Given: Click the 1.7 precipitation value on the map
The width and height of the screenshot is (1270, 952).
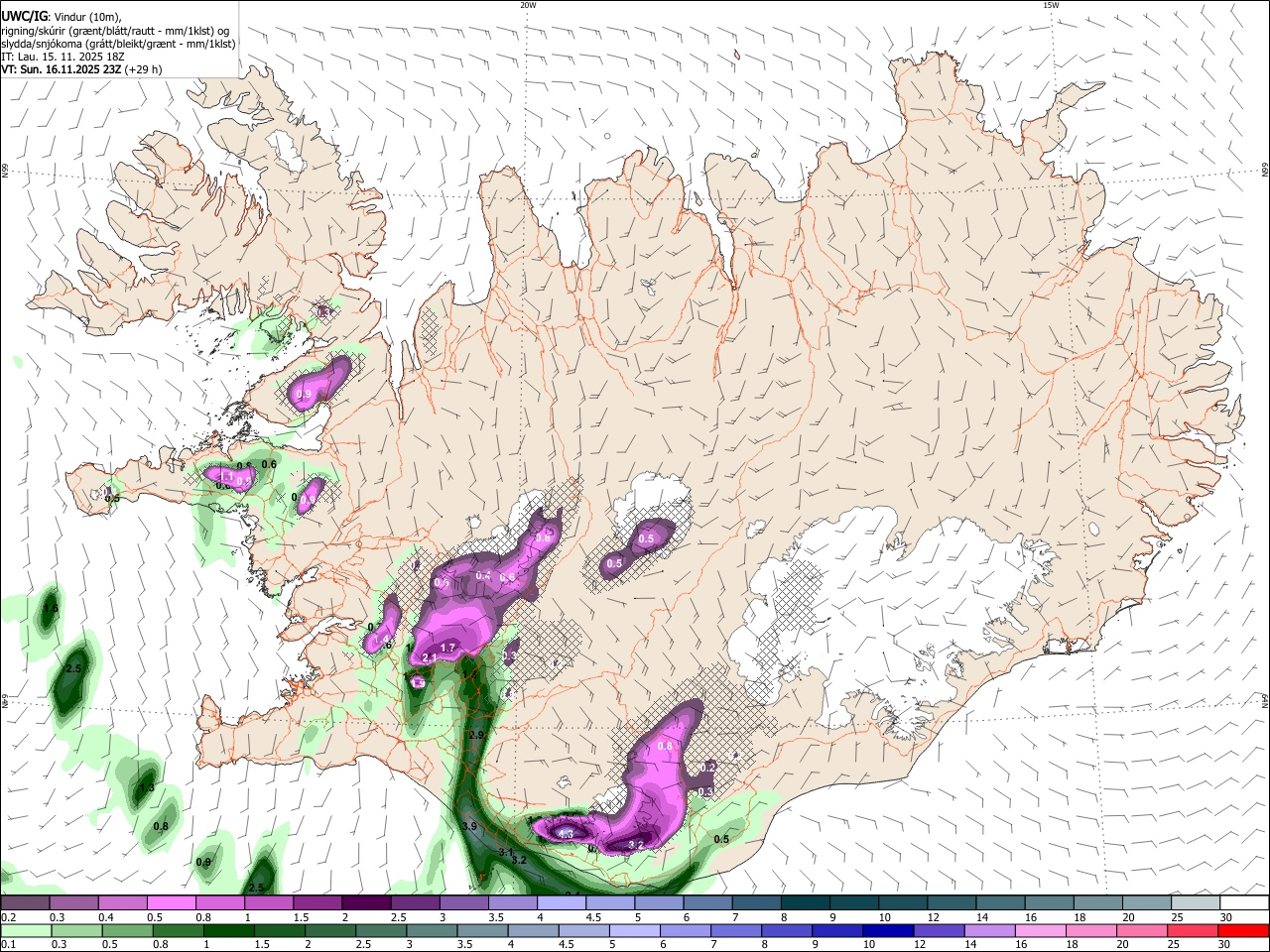Looking at the screenshot, I should [447, 649].
